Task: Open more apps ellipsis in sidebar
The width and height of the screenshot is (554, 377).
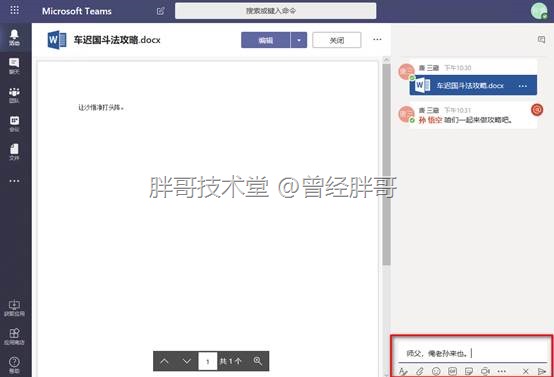Action: pyautogui.click(x=14, y=181)
